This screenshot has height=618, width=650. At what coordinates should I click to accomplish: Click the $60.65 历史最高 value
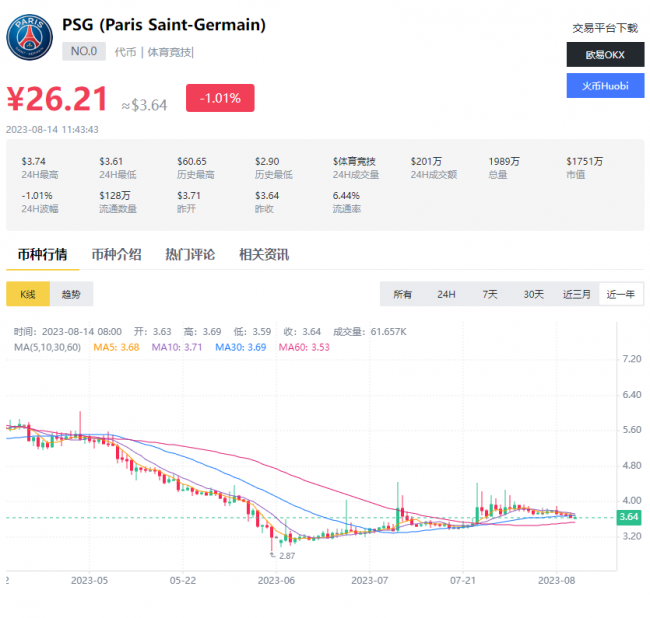192,161
